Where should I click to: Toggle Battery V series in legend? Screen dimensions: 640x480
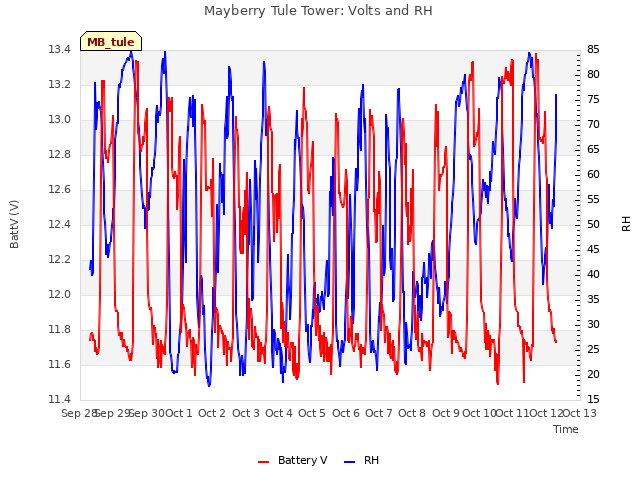tap(293, 460)
